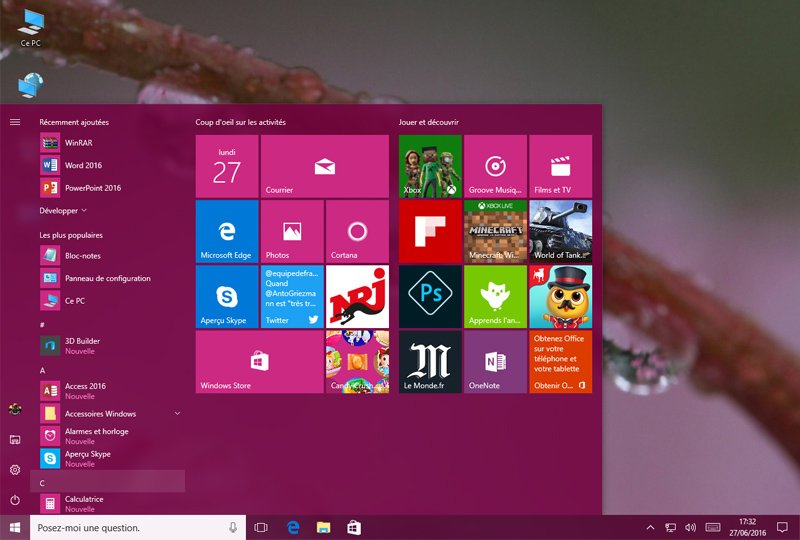The height and width of the screenshot is (540, 800).
Task: Show hidden system tray icons
Action: coord(650,527)
